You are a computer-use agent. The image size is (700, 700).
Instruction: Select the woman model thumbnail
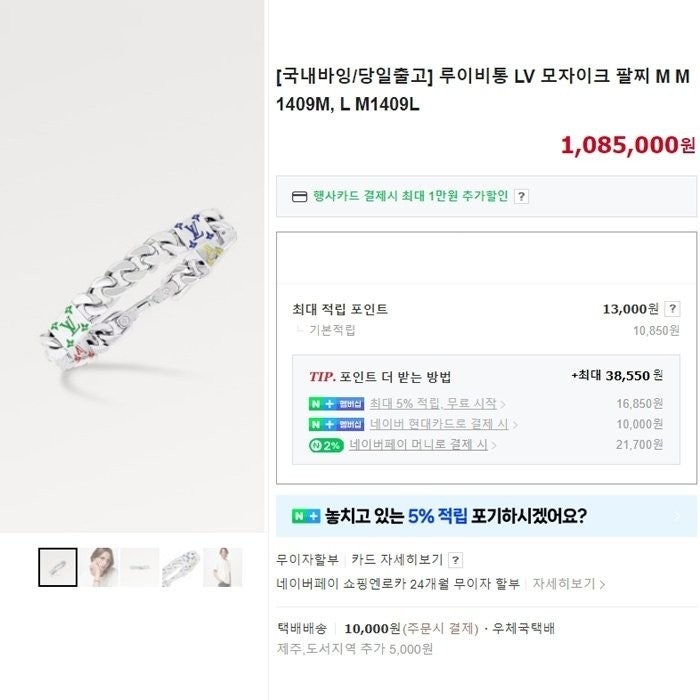(x=99, y=567)
